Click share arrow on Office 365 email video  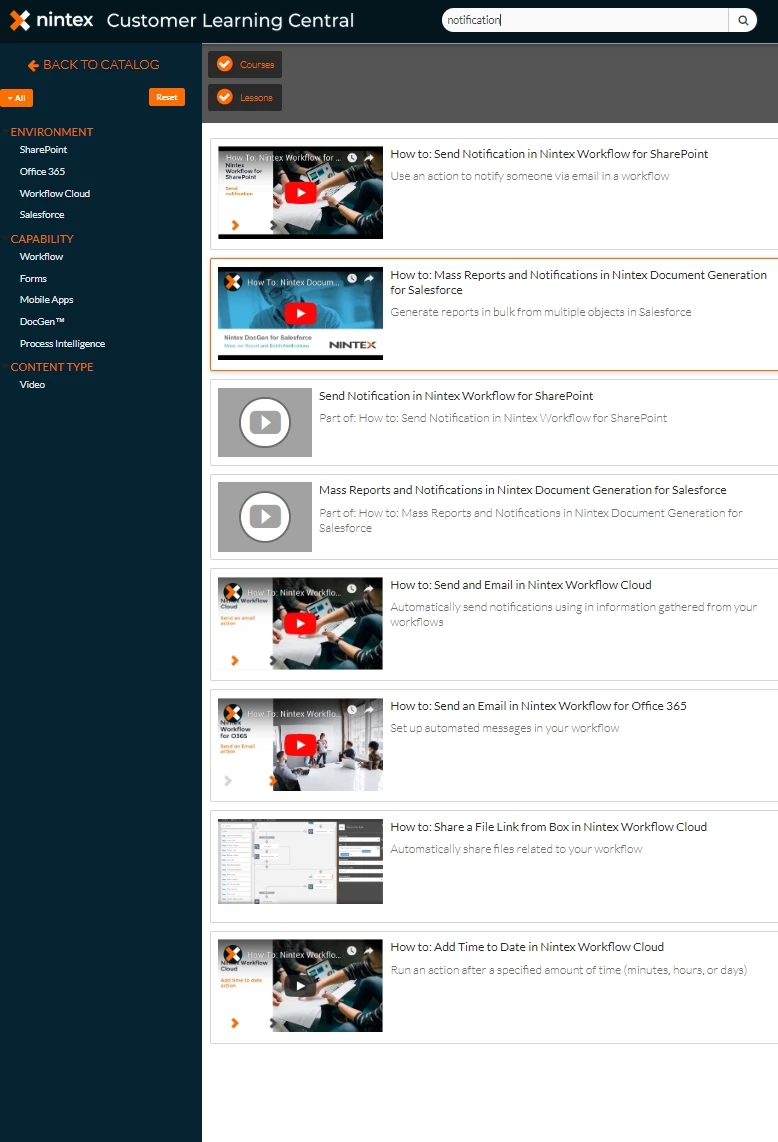pyautogui.click(x=369, y=709)
